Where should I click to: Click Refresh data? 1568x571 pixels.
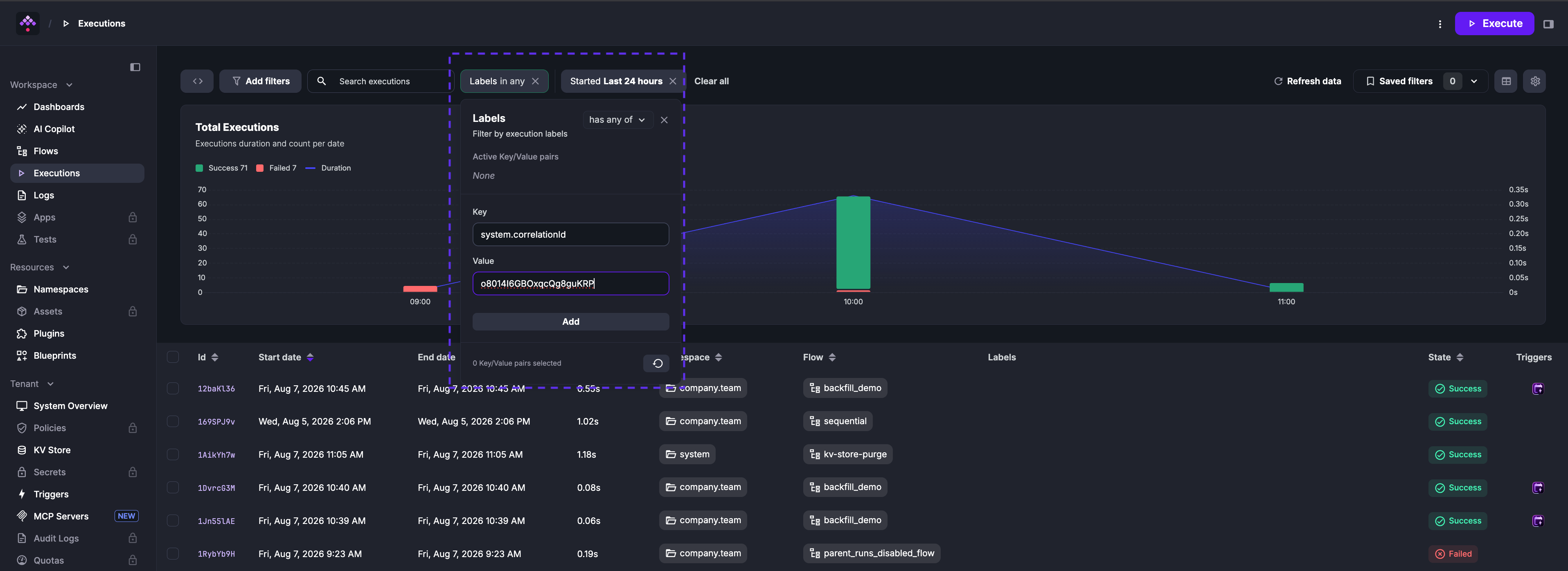[1307, 81]
